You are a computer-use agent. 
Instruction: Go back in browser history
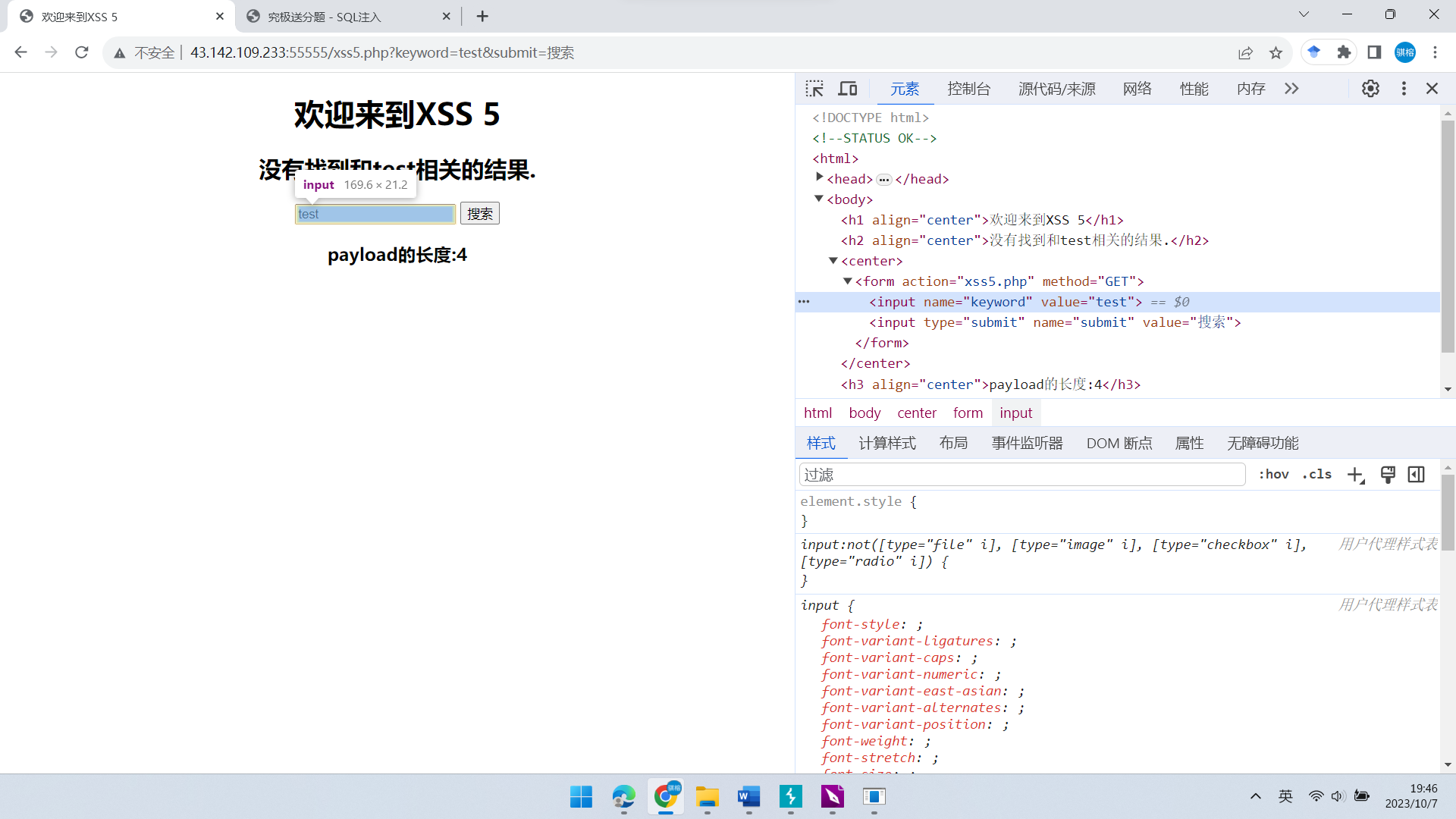[x=20, y=52]
